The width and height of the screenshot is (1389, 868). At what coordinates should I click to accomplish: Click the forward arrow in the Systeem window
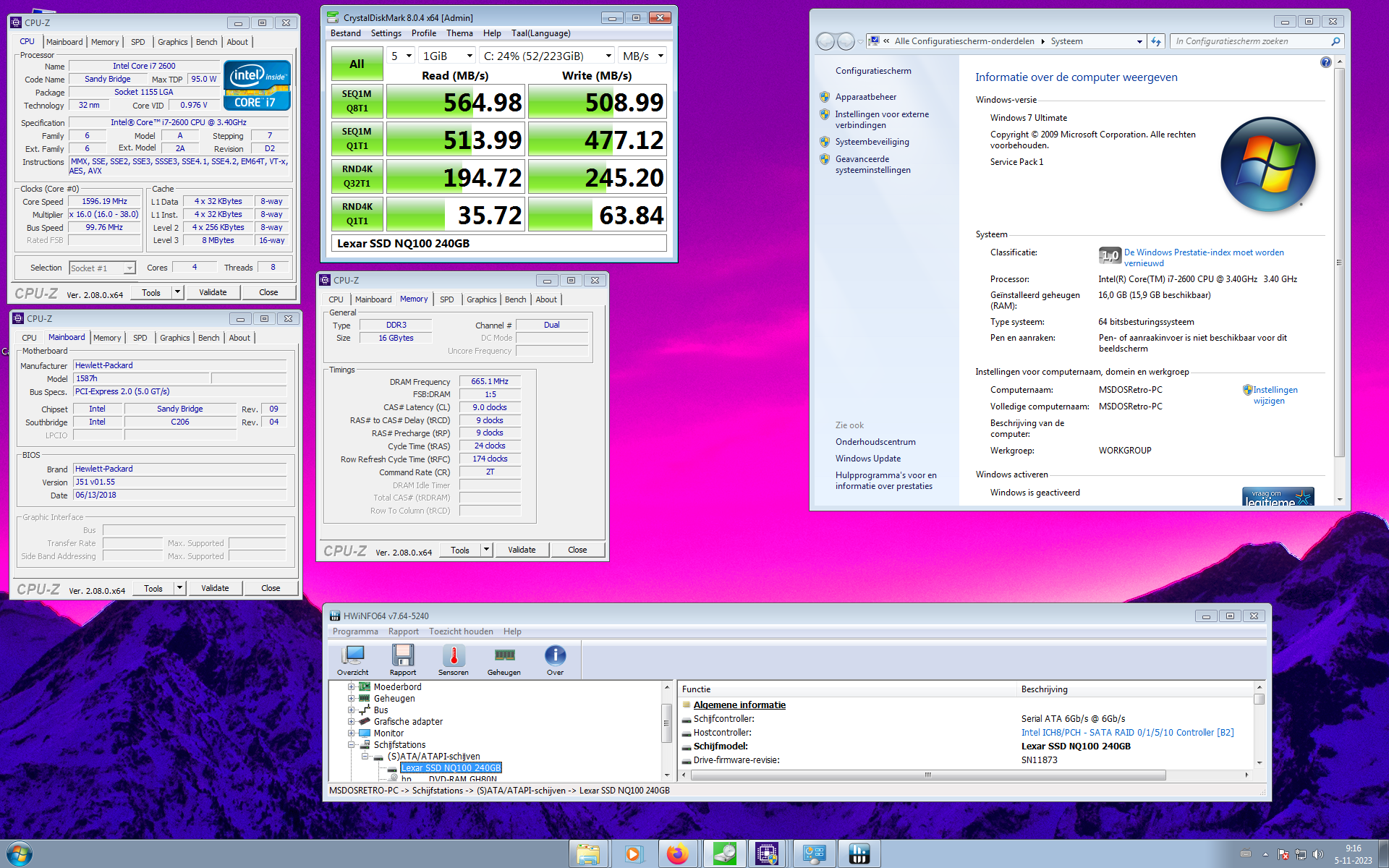846,41
